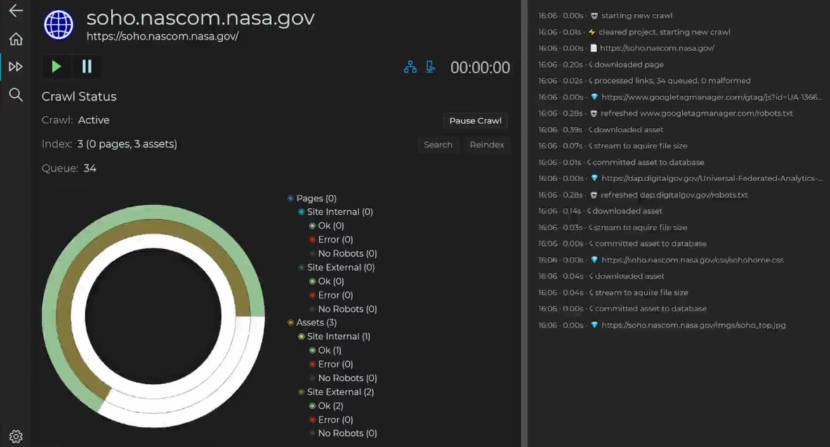
Task: Open the https://soho.nascom.nasa.gov/ URL under title
Action: tap(163, 36)
